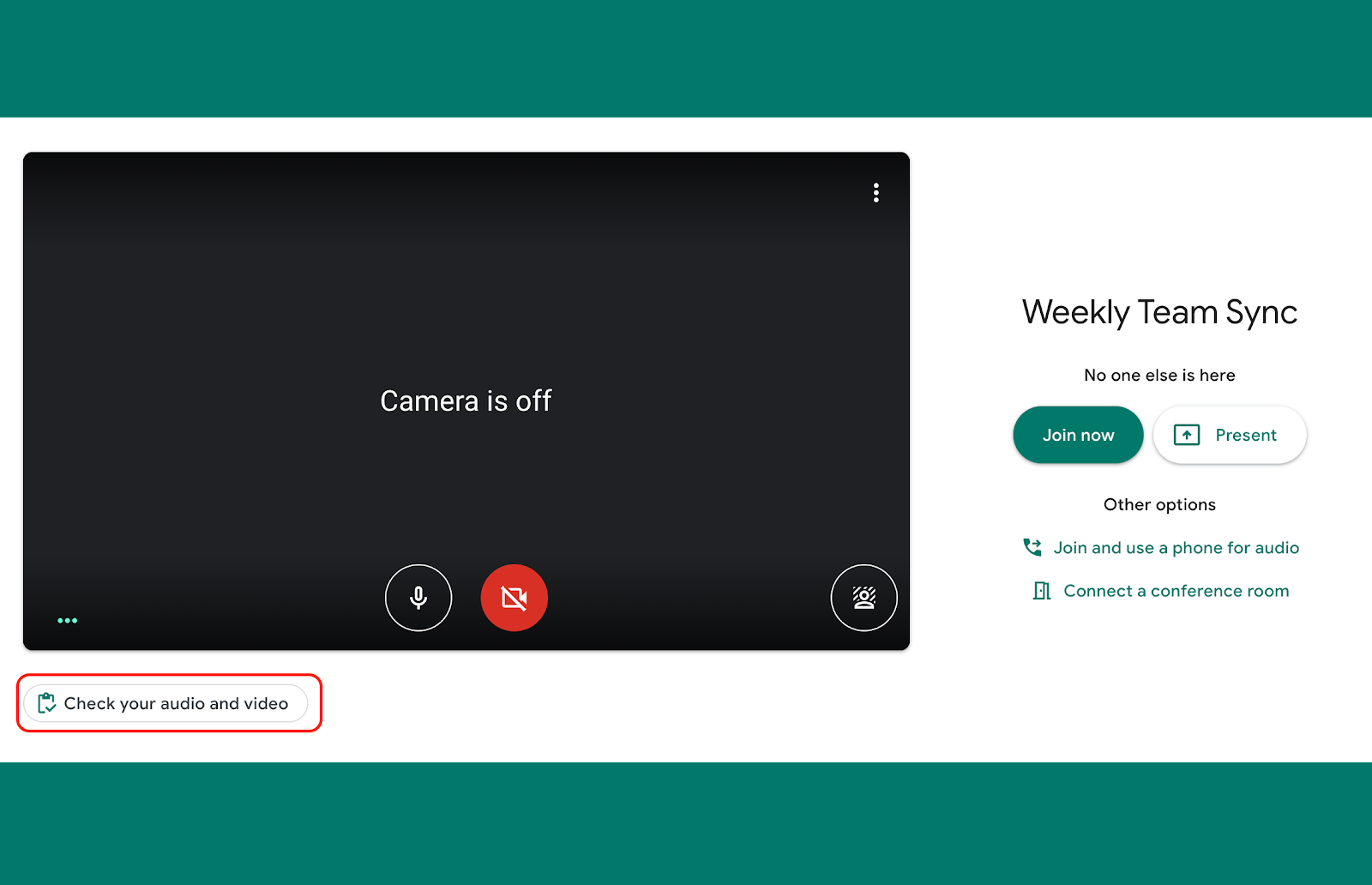Click the clipboard icon on the check button
Image resolution: width=1372 pixels, height=885 pixels.
point(47,703)
